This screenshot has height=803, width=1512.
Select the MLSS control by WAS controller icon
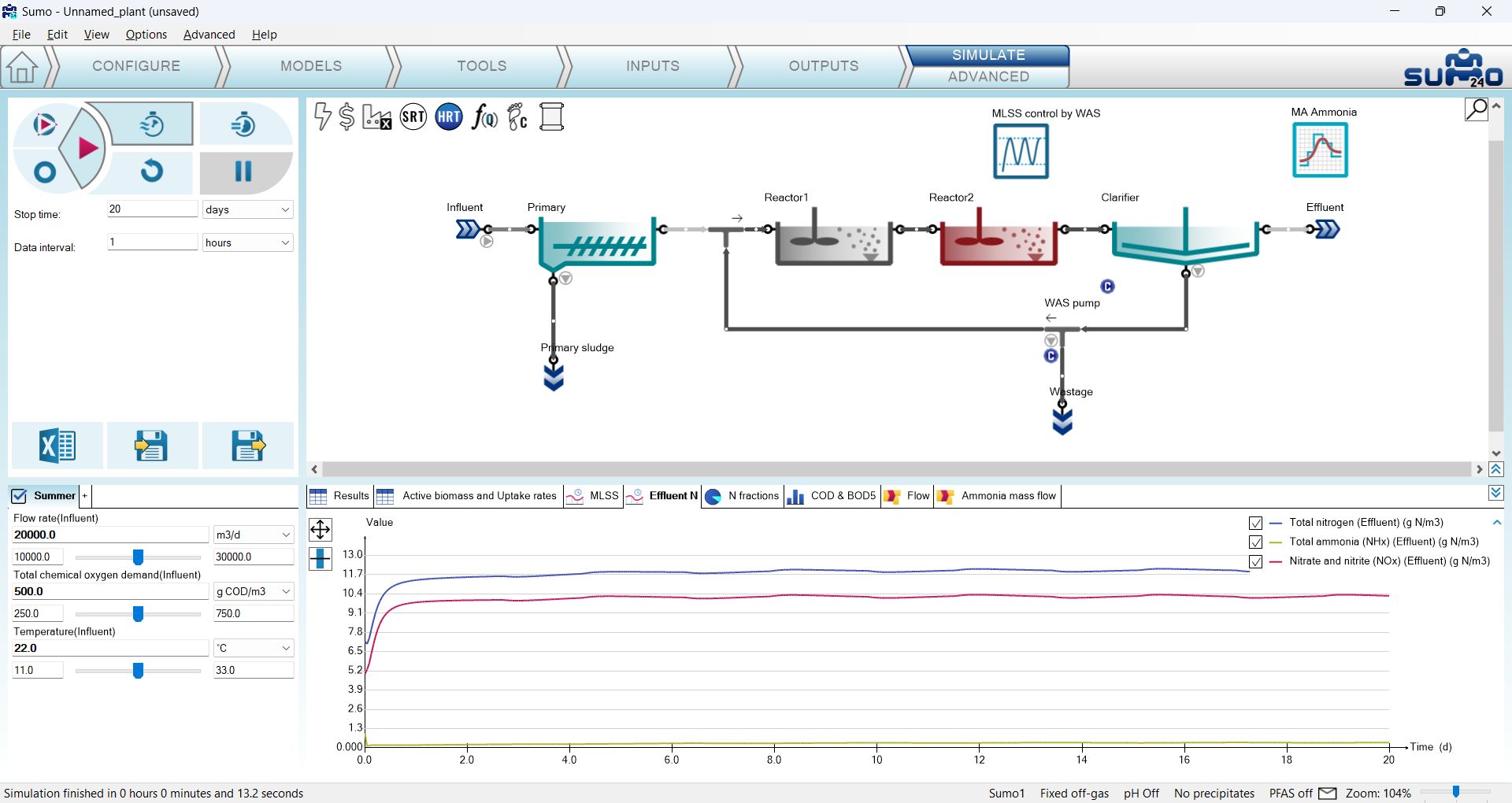(x=1021, y=151)
